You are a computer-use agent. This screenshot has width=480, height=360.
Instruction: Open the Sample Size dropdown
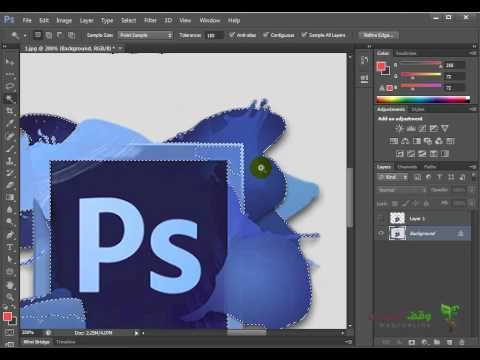(x=146, y=35)
